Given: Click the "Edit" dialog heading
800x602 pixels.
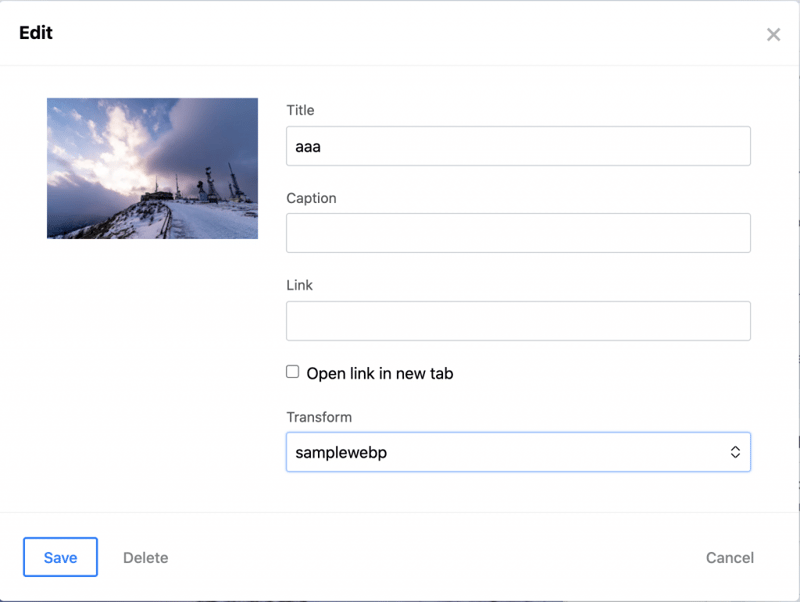Looking at the screenshot, I should (x=36, y=33).
